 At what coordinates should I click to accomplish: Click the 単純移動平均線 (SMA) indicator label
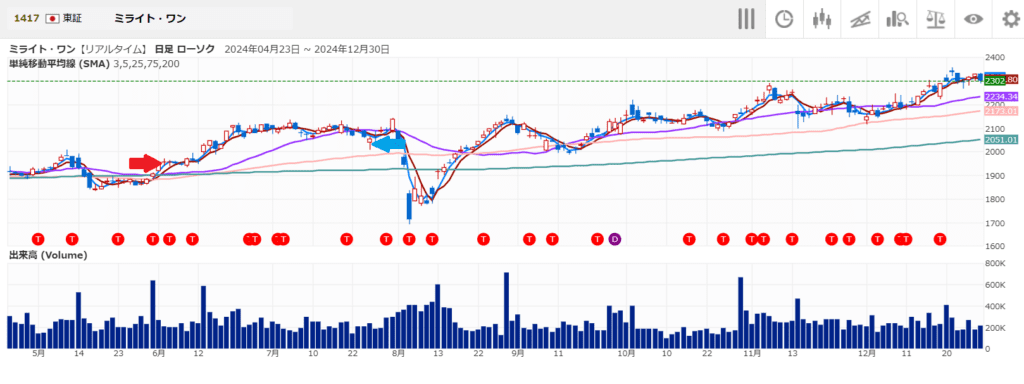point(59,63)
